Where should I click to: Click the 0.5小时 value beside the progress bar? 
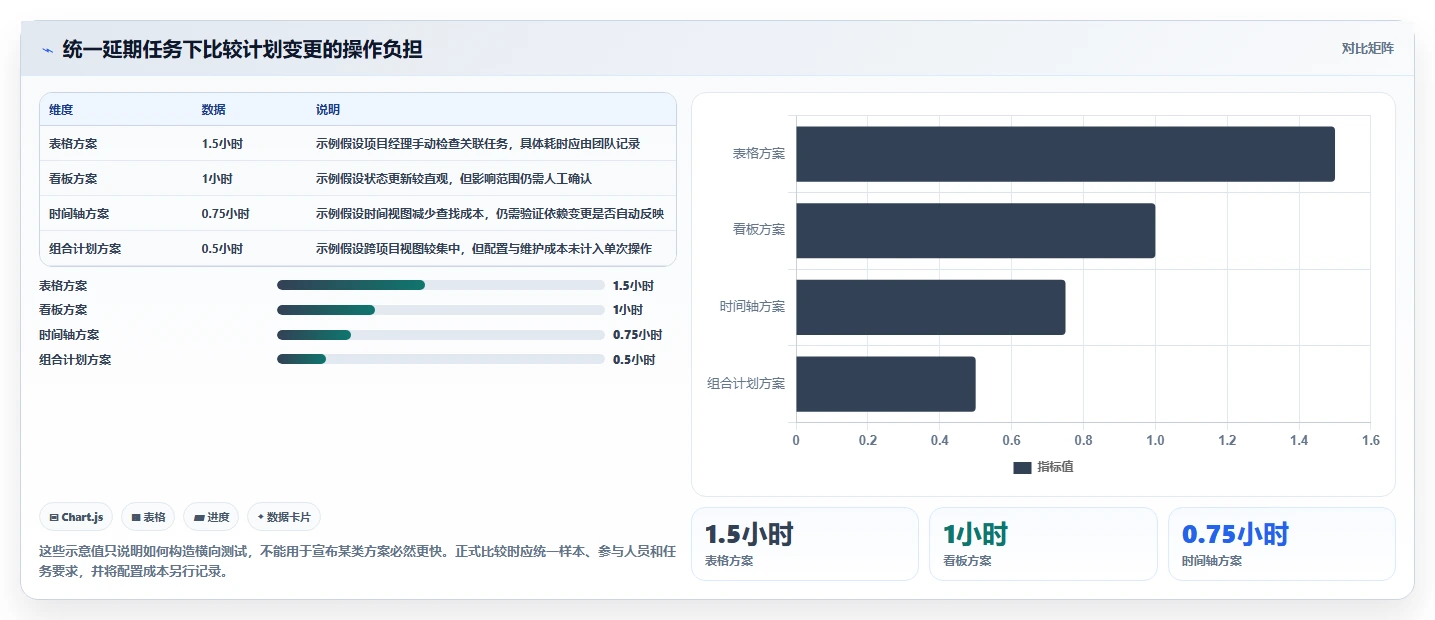[x=634, y=360]
